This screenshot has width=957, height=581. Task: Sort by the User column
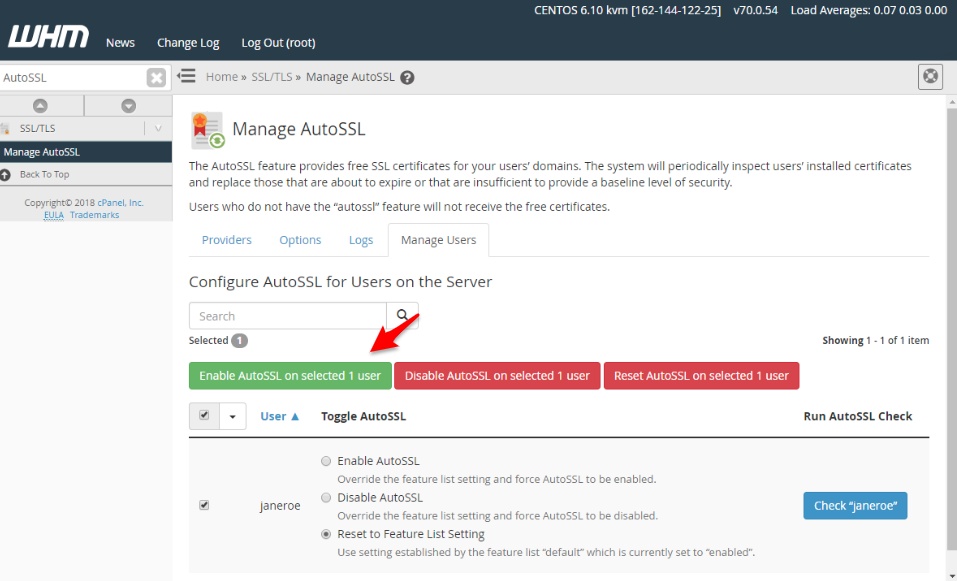280,416
